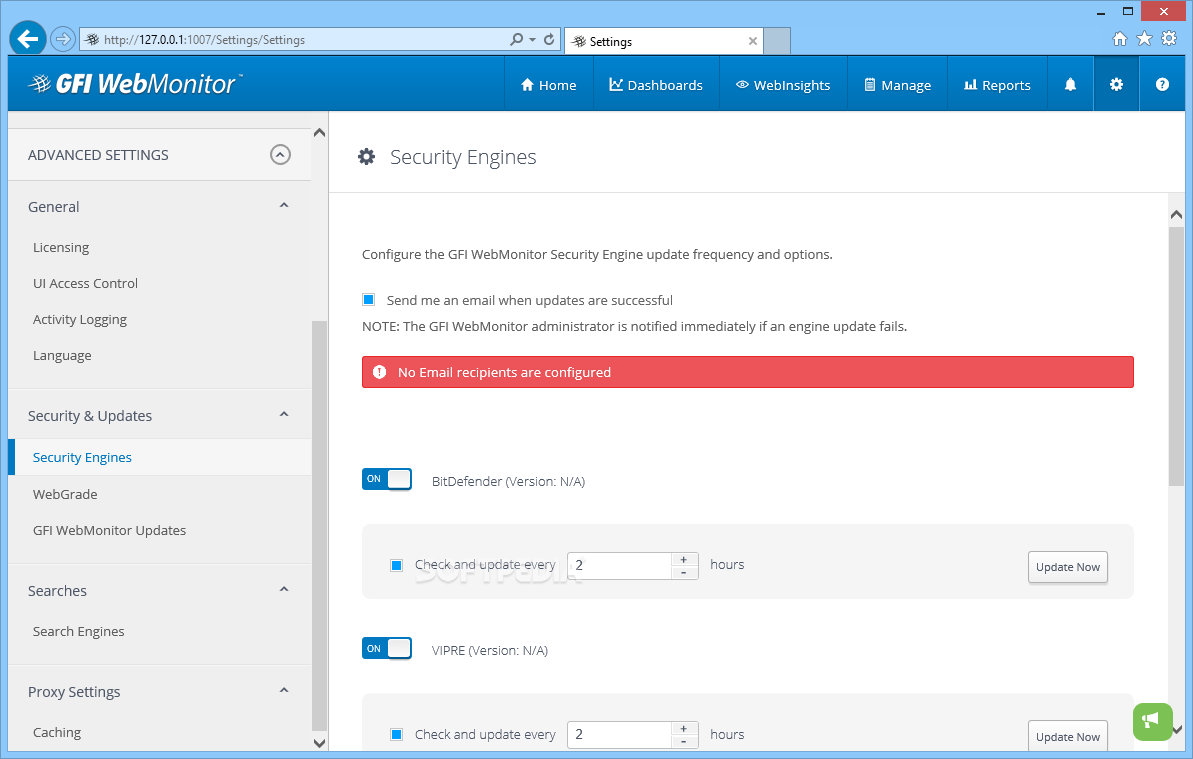Go to the Home menu
This screenshot has height=759, width=1193.
tap(548, 84)
